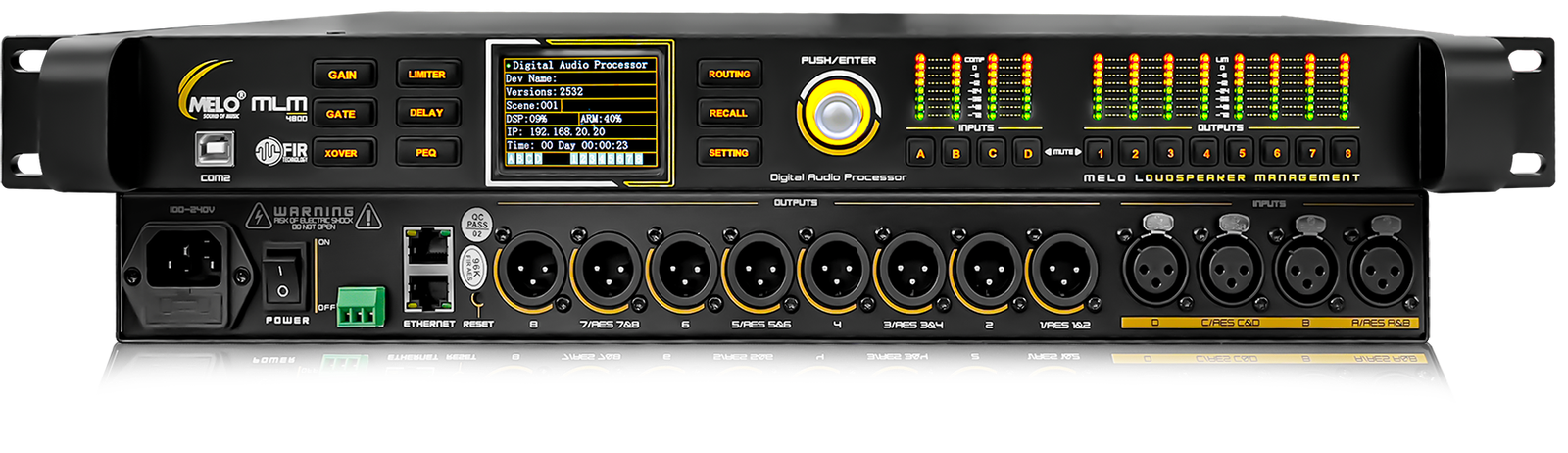
Task: Mute output channel 5
Action: pyautogui.click(x=1242, y=153)
